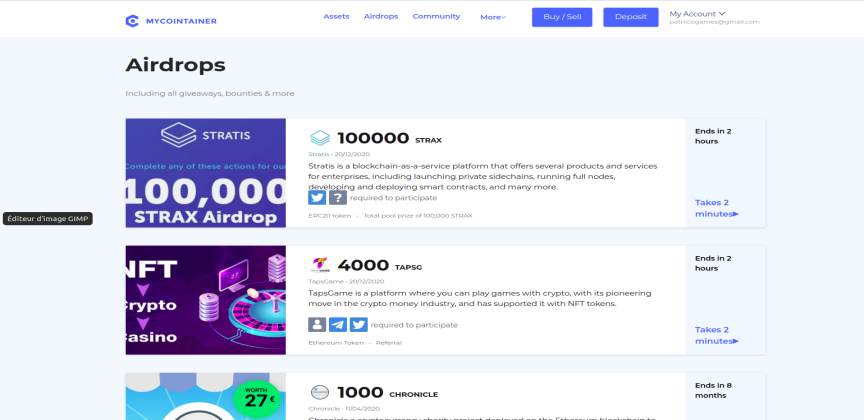This screenshot has height=420, width=864.
Task: Go to the Airdrops menu item
Action: [x=381, y=17]
